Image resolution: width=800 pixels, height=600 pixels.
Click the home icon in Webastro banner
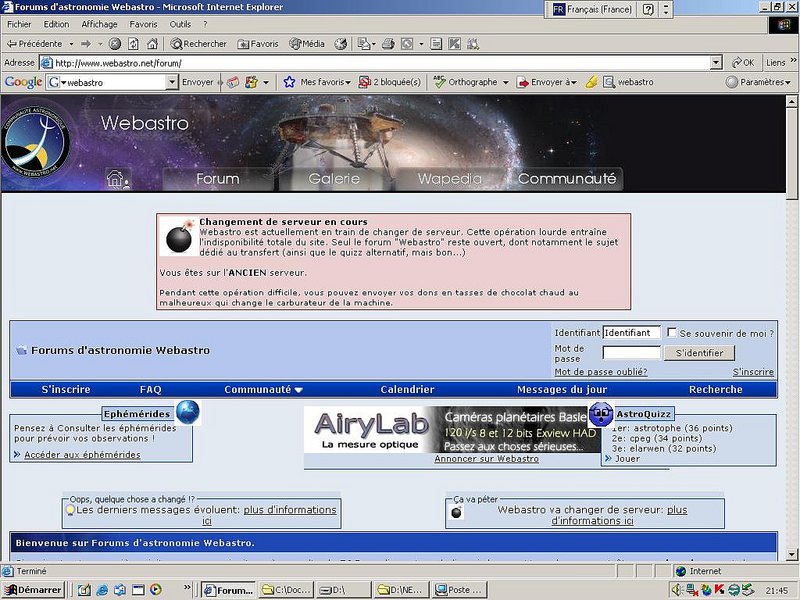tap(117, 179)
